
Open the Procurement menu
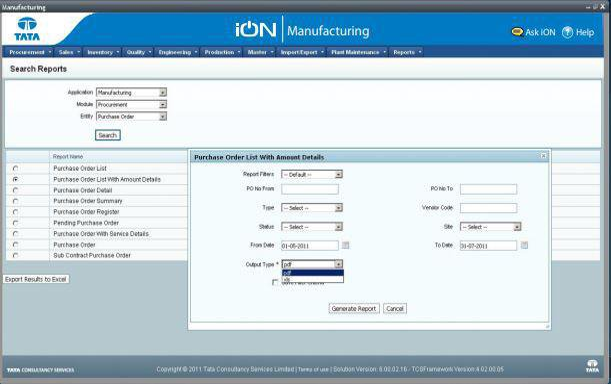[x=30, y=52]
